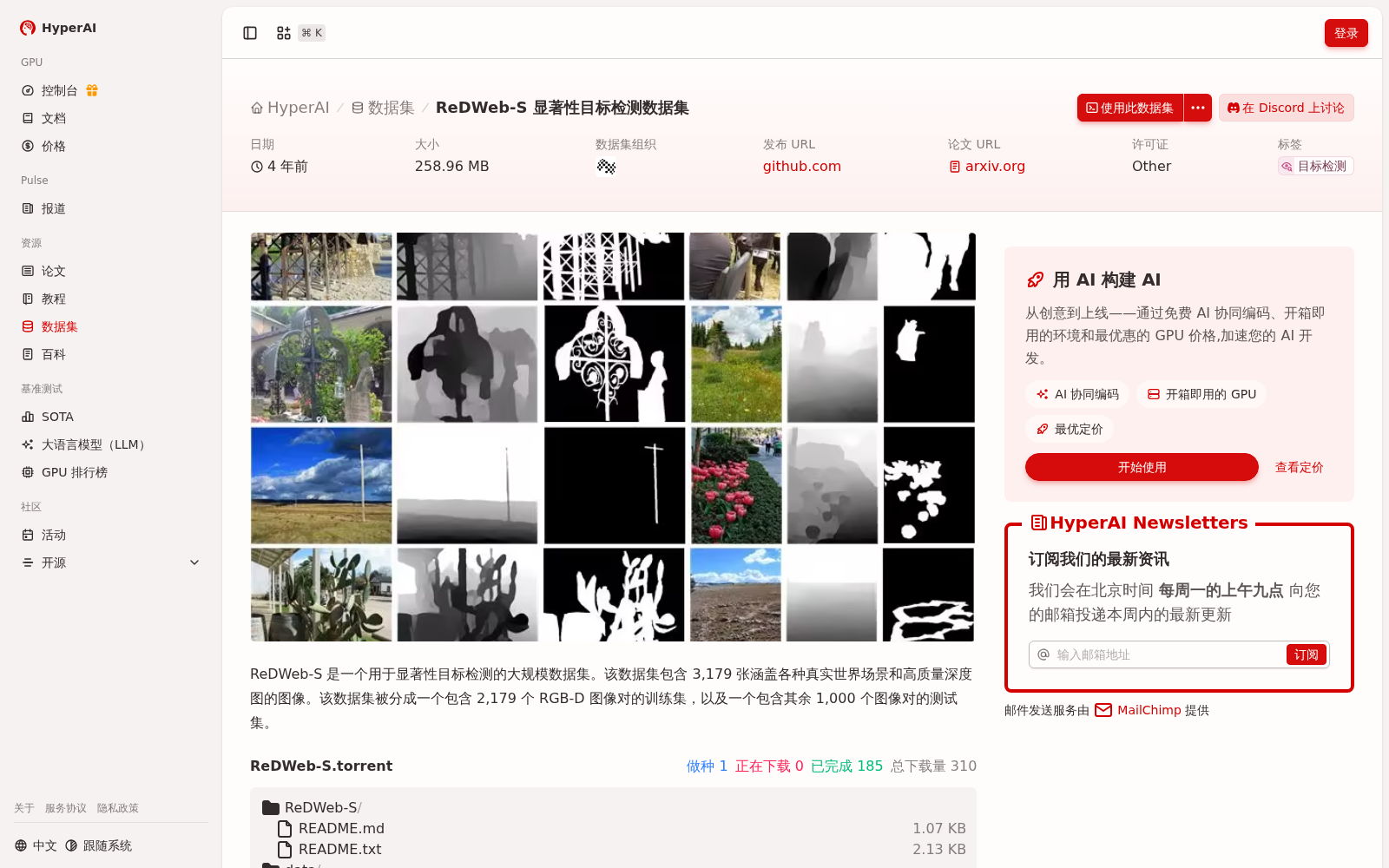
Task: Change theme via 跟随系统 selector
Action: (x=98, y=845)
